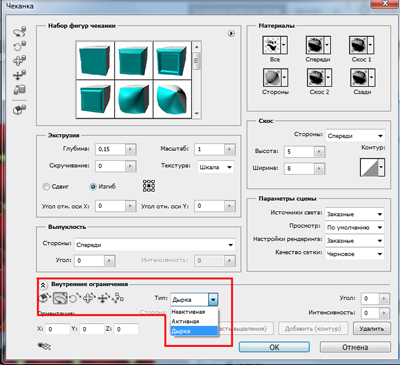Choose the rounded cone-like preset in second row
This screenshot has width=400, height=365.
[x=172, y=99]
